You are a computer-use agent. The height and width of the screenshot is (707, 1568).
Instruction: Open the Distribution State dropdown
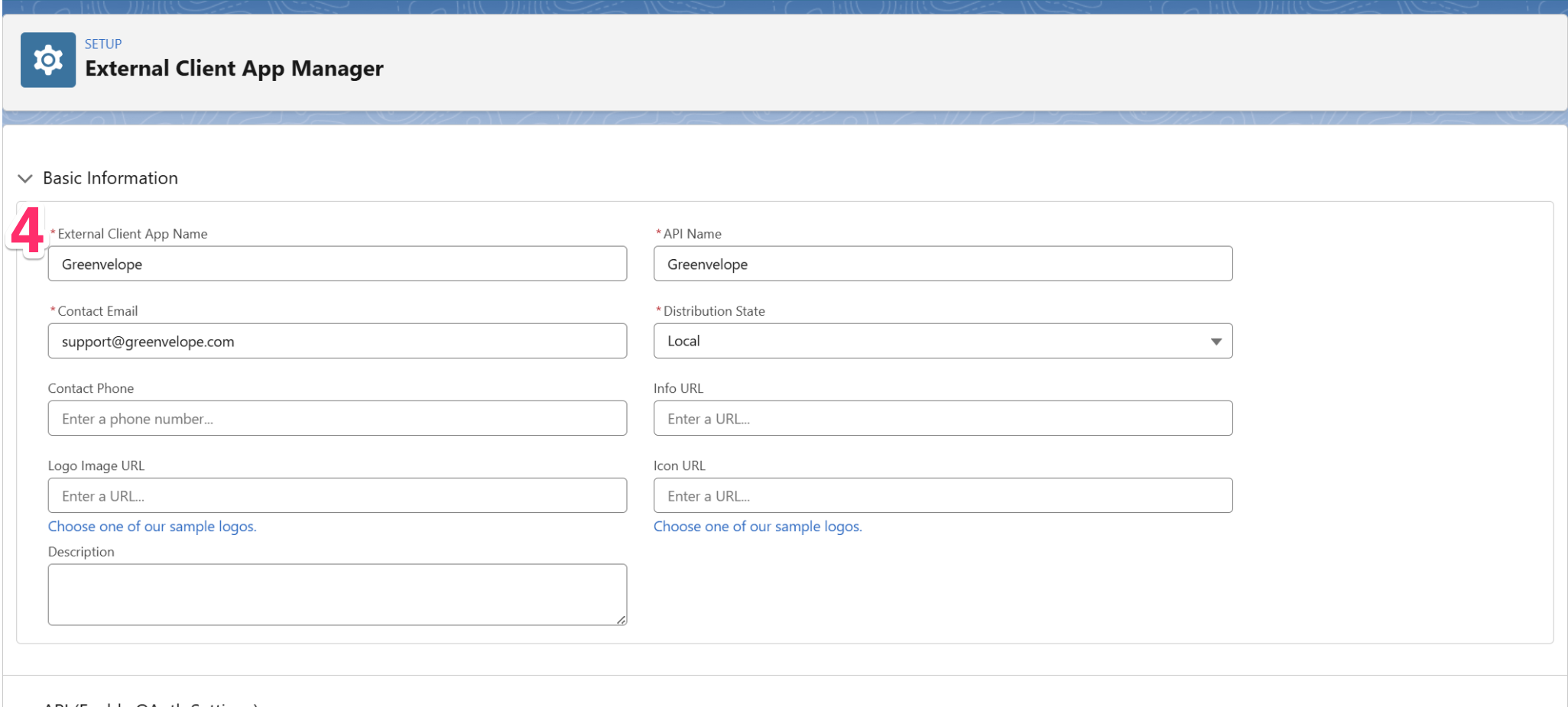[x=943, y=341]
